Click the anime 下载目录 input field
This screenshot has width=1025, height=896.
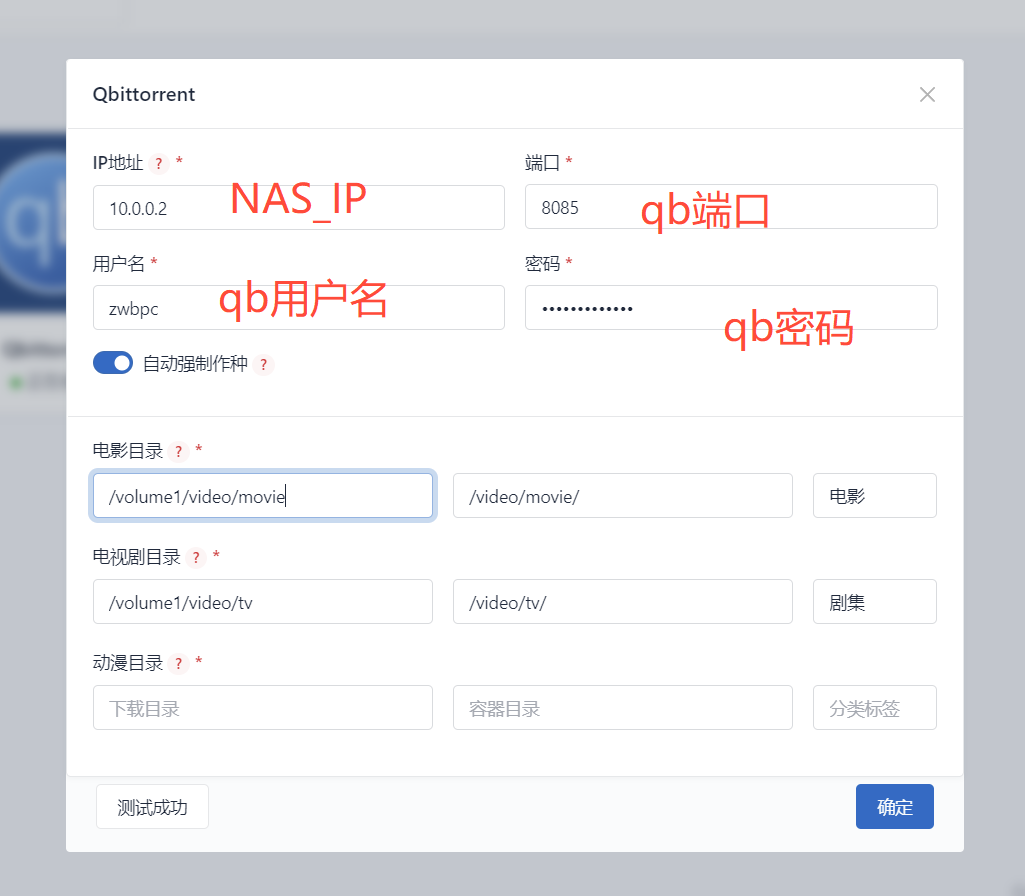click(263, 708)
